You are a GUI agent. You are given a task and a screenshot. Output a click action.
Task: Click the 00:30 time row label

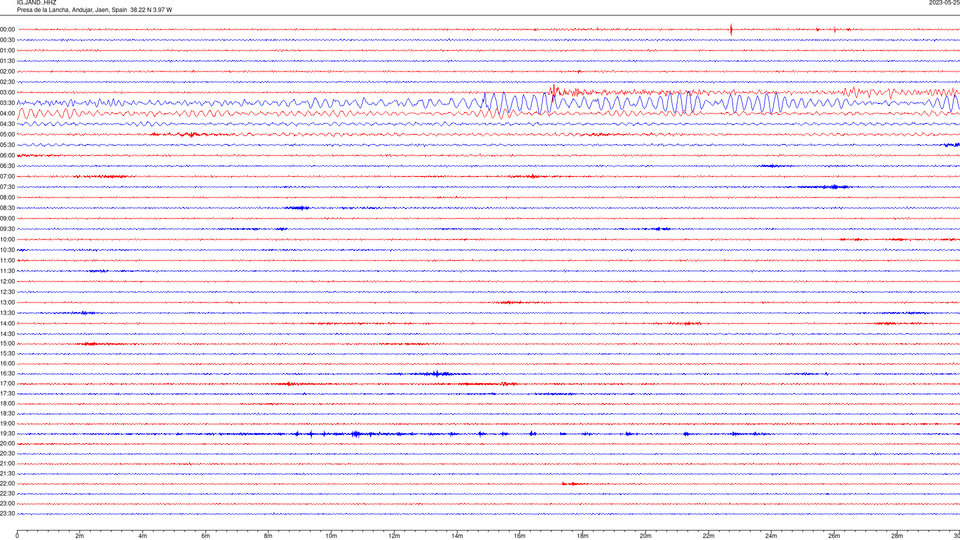pyautogui.click(x=7, y=40)
